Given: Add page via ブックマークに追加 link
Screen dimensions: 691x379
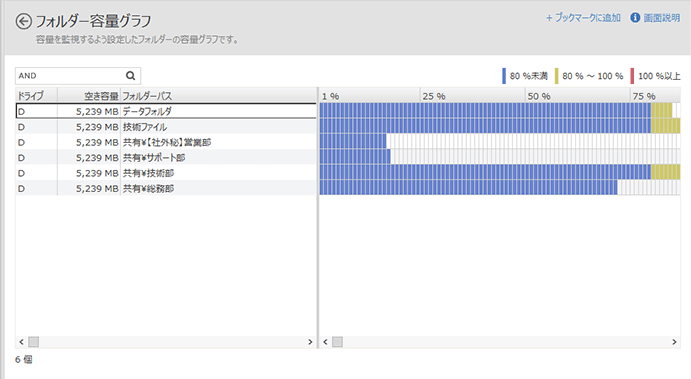Looking at the screenshot, I should click(583, 18).
